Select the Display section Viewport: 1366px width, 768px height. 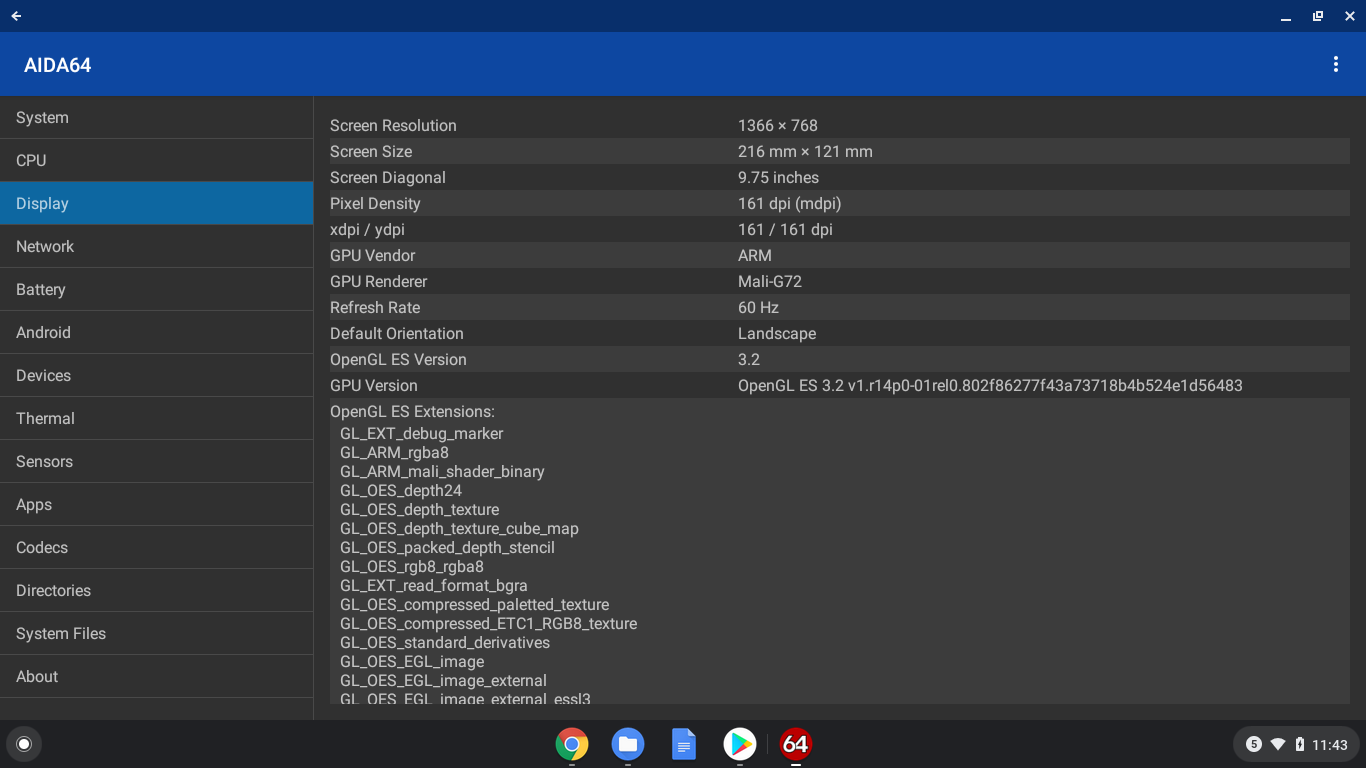(156, 203)
